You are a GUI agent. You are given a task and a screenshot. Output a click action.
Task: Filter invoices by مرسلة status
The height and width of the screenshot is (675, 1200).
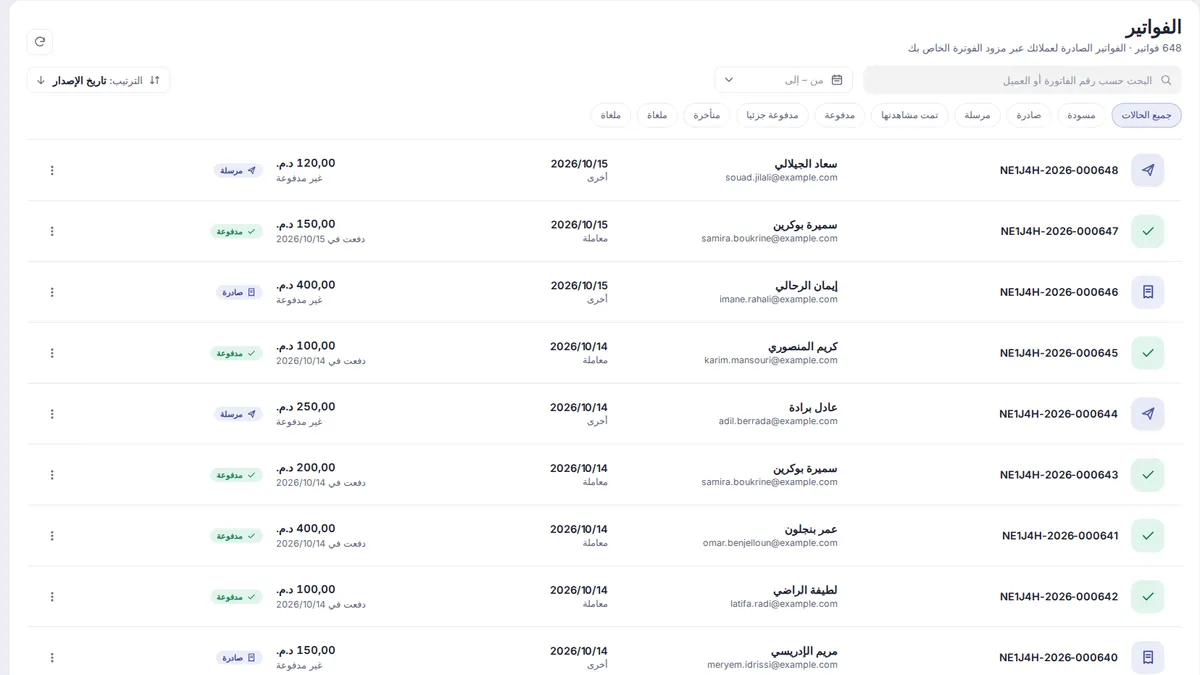(x=977, y=115)
